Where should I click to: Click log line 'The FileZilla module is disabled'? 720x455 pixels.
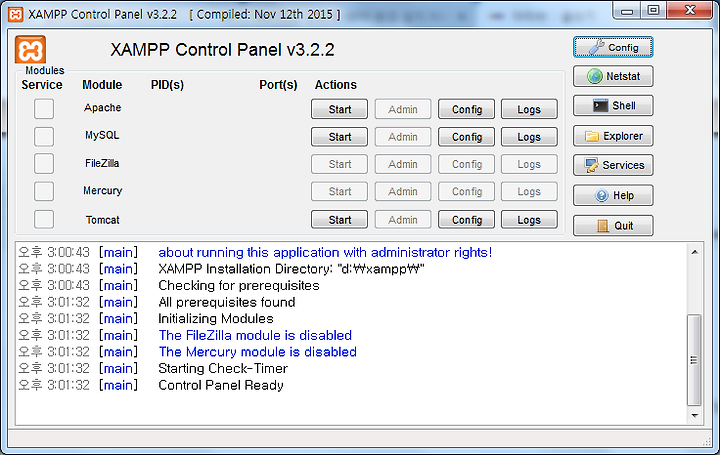255,335
